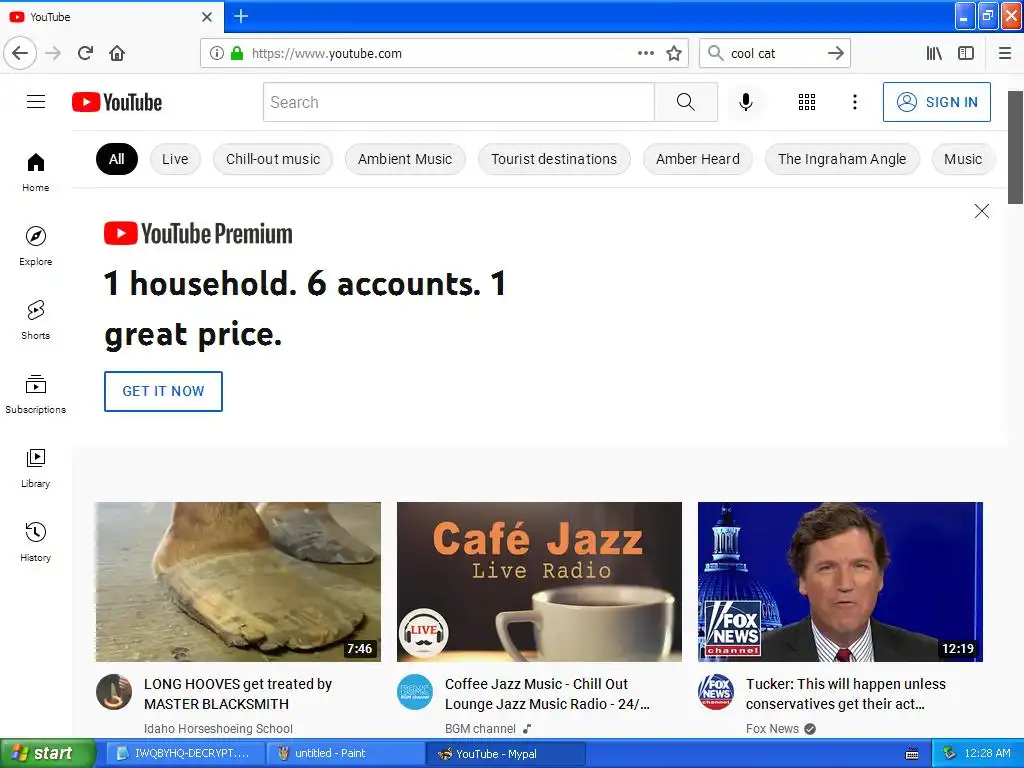
Task: Click the 'cool cat' browser search box
Action: pyautogui.click(x=775, y=53)
